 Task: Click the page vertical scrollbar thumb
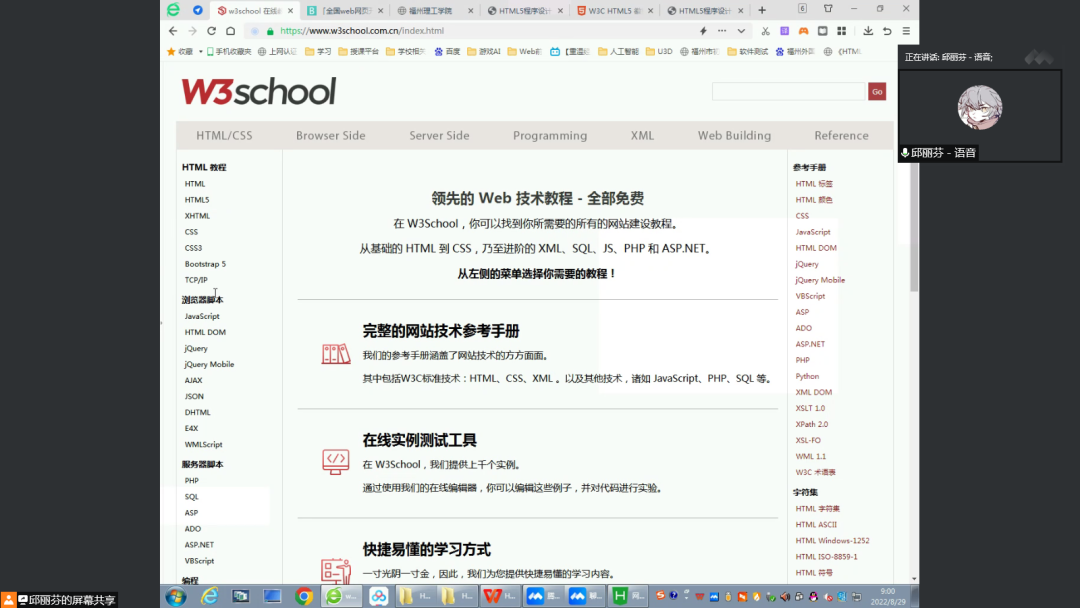(x=914, y=227)
